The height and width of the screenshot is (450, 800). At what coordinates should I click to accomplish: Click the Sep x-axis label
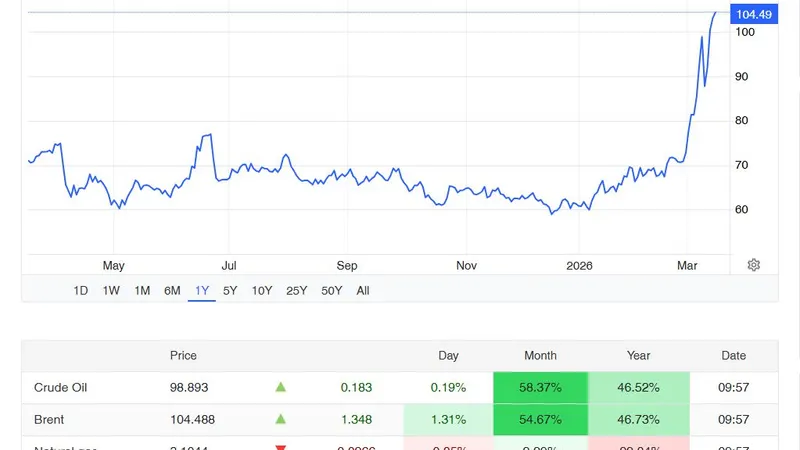tap(347, 266)
